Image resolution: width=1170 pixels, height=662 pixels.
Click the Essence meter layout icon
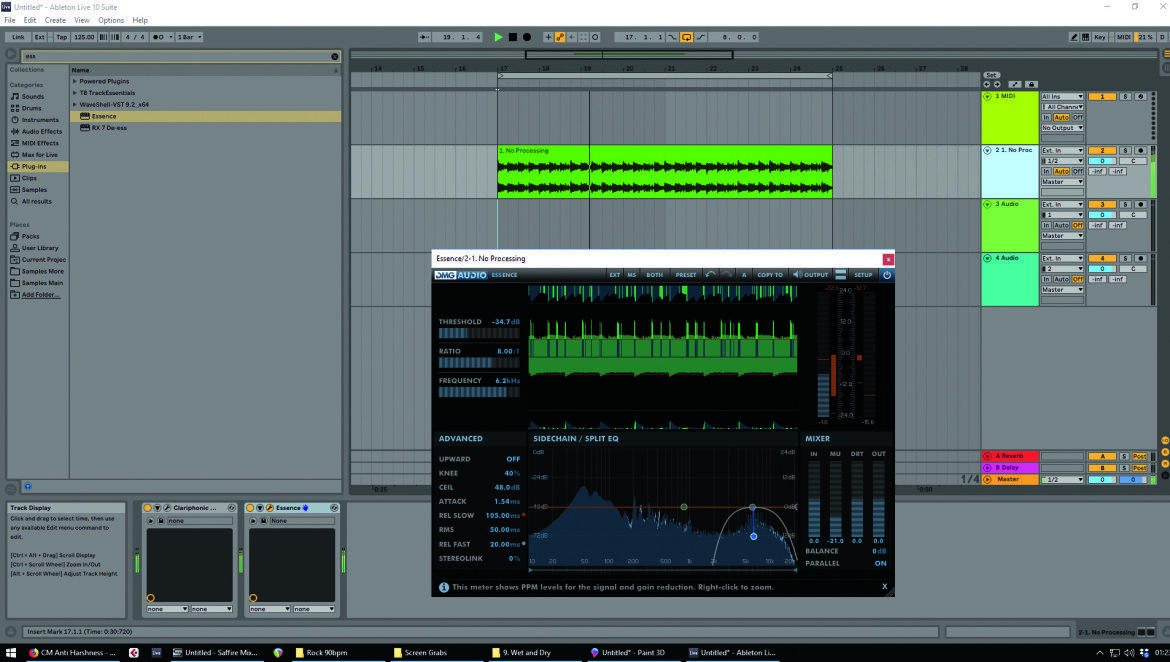click(x=840, y=275)
